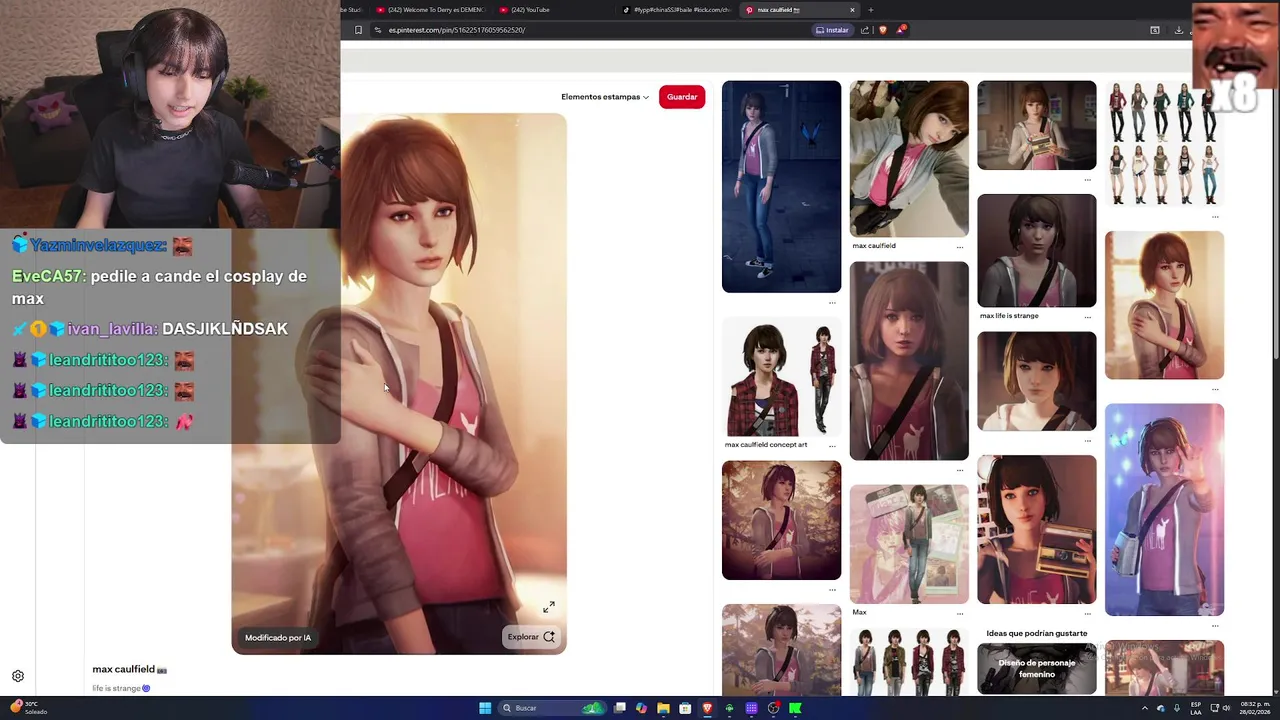Click the share icon in address bar
The height and width of the screenshot is (720, 1280).
point(865,30)
